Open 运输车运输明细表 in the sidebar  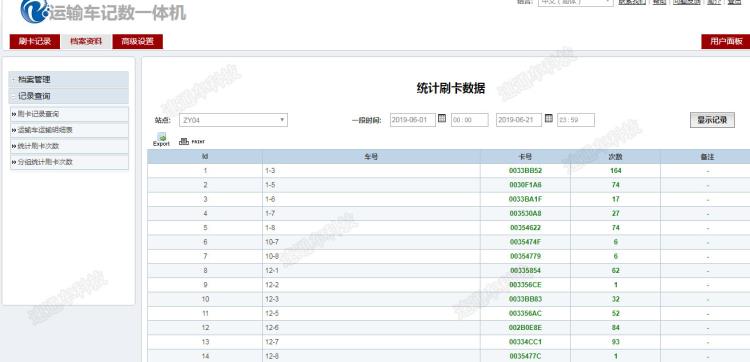click(69, 130)
